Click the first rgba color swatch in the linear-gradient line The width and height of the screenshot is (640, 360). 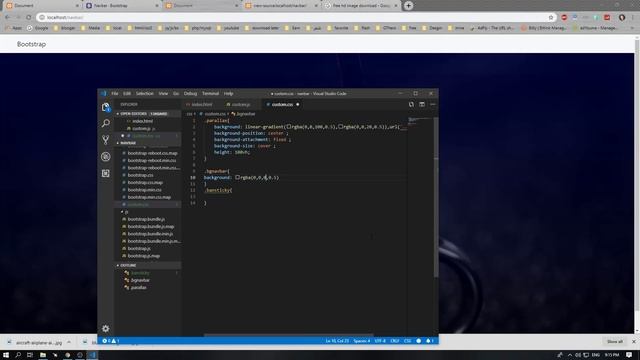[x=288, y=127]
